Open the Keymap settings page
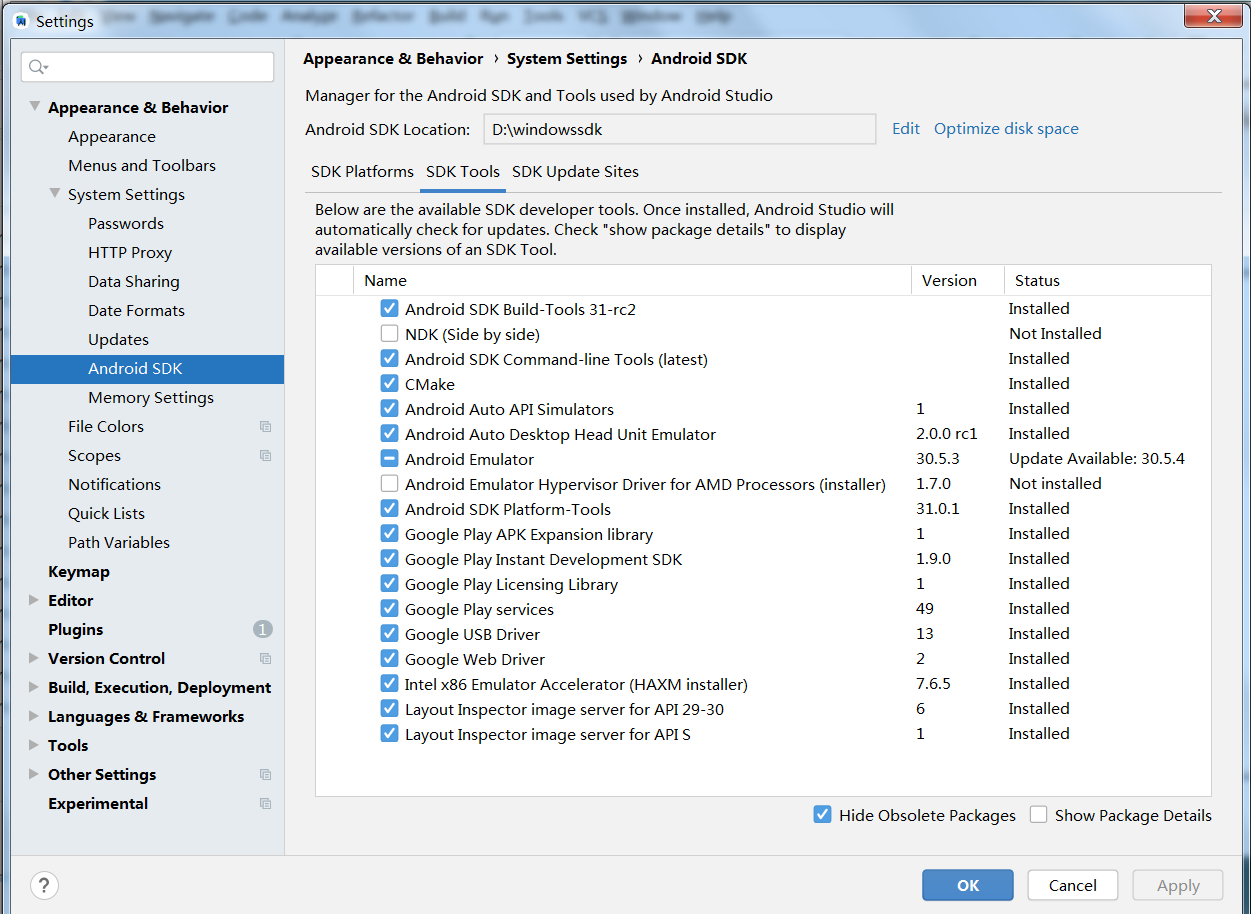1251x914 pixels. coord(79,572)
